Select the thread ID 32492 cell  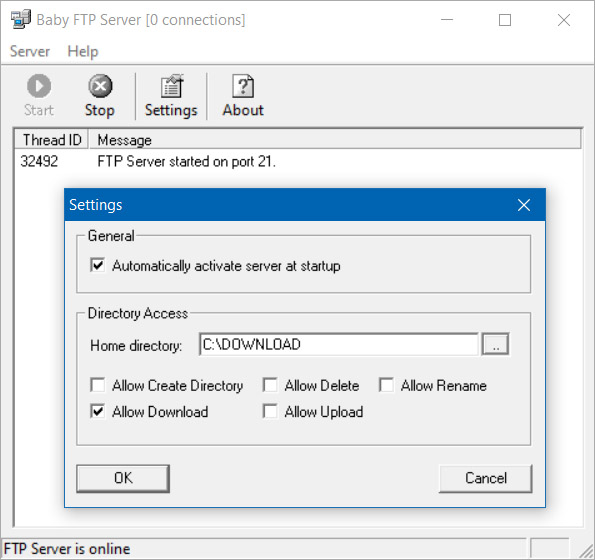(39, 161)
